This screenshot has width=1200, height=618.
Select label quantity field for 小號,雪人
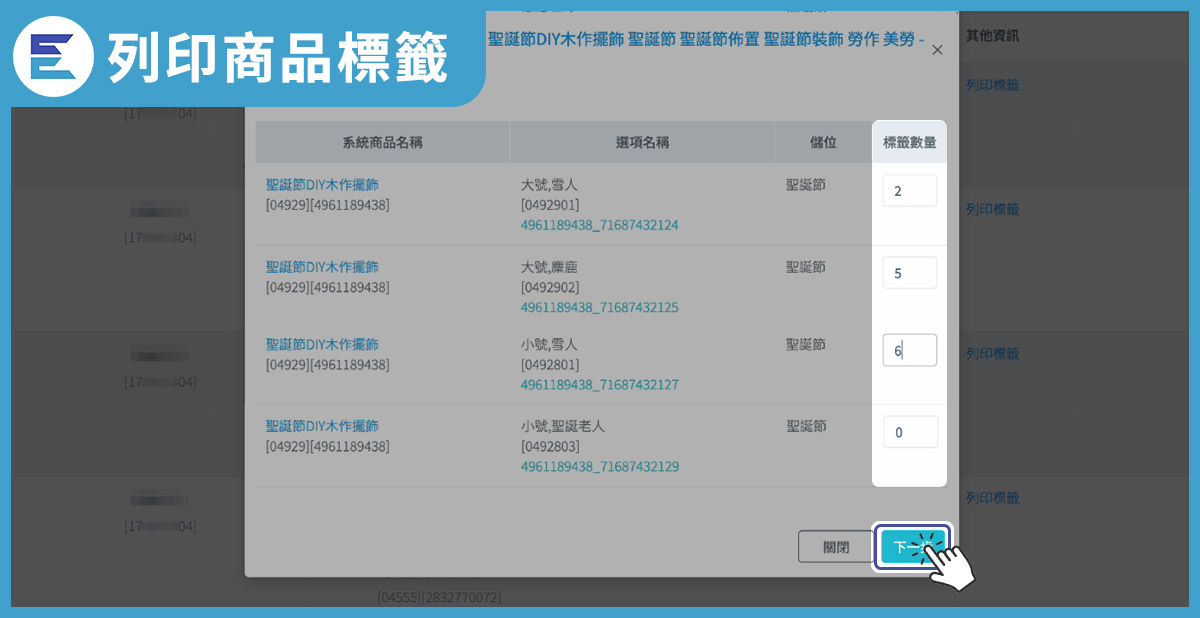click(x=909, y=351)
